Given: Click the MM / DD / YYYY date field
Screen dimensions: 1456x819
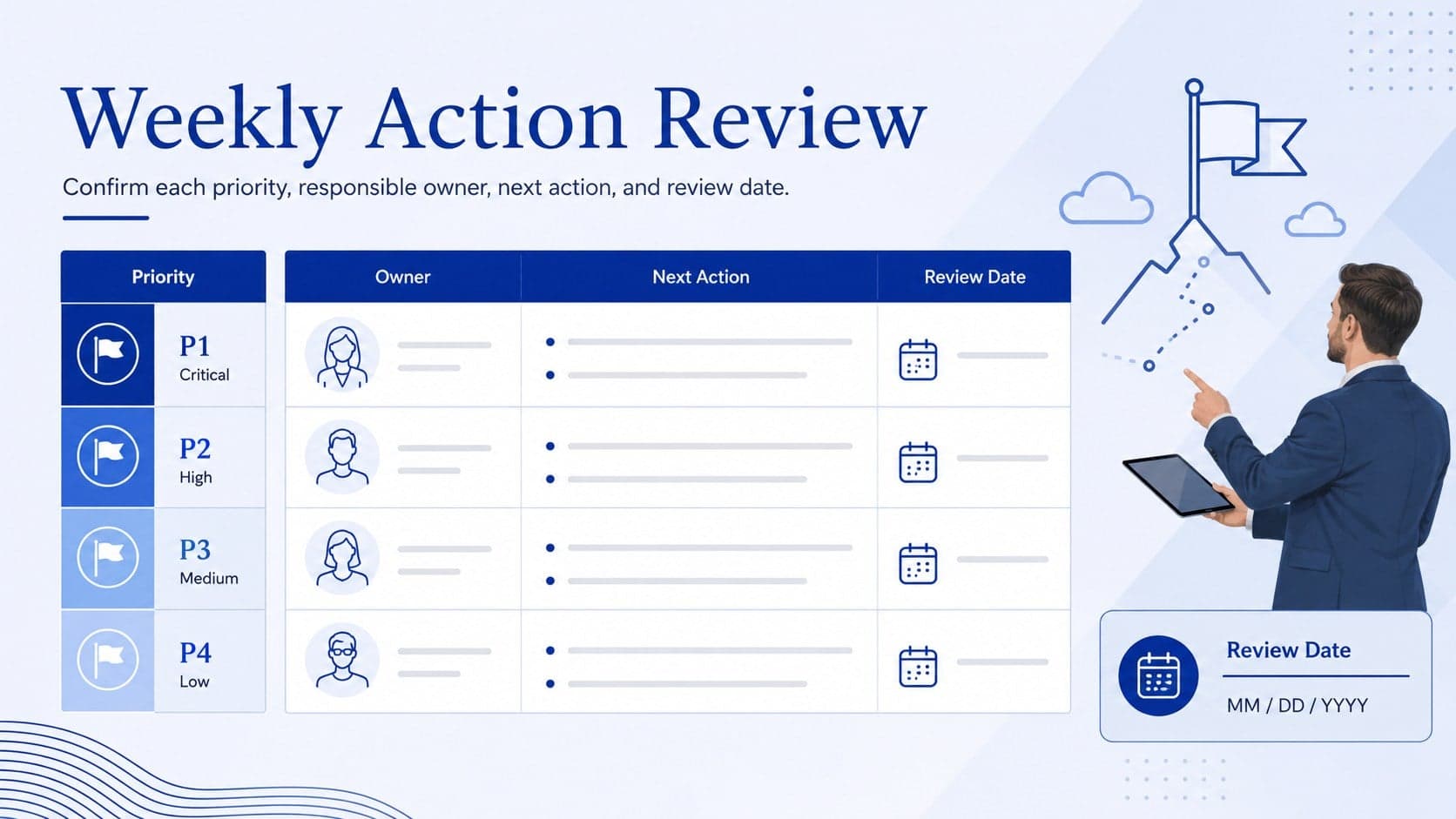Looking at the screenshot, I should coord(1297,705).
